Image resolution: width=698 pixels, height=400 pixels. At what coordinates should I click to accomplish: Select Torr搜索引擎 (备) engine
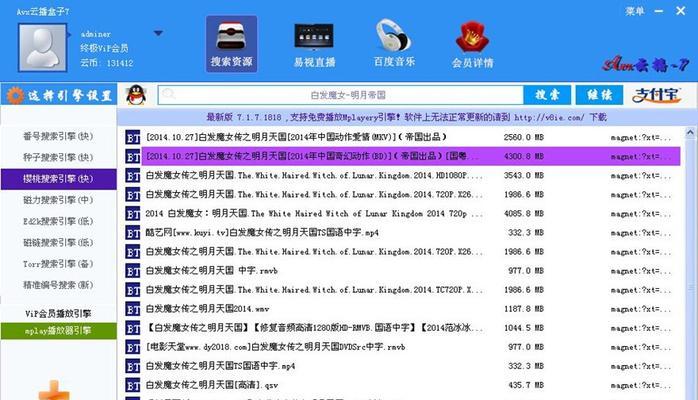(58, 264)
